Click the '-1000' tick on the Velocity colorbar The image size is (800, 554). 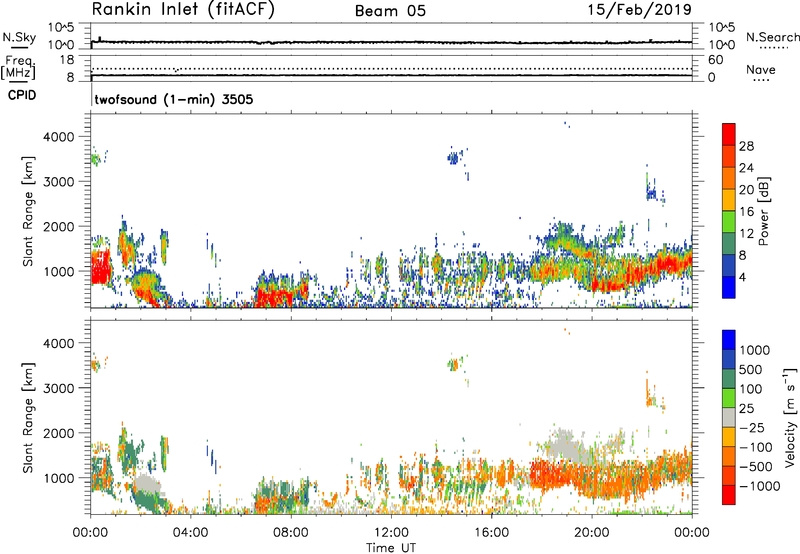coord(760,486)
